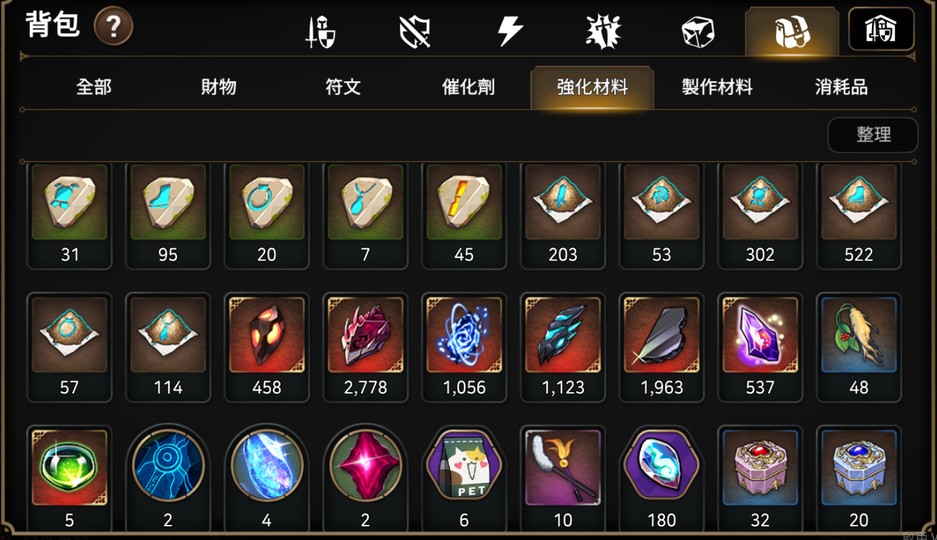Pick the PET food bag item
This screenshot has height=540, width=937.
(464, 478)
